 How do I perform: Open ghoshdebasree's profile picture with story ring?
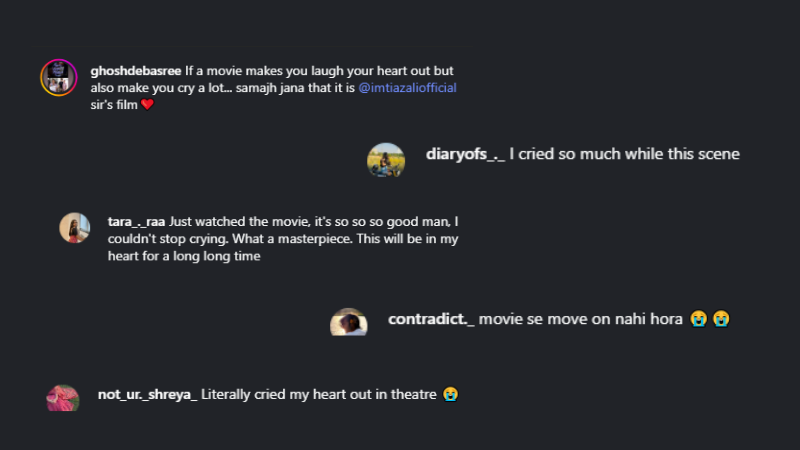[59, 78]
